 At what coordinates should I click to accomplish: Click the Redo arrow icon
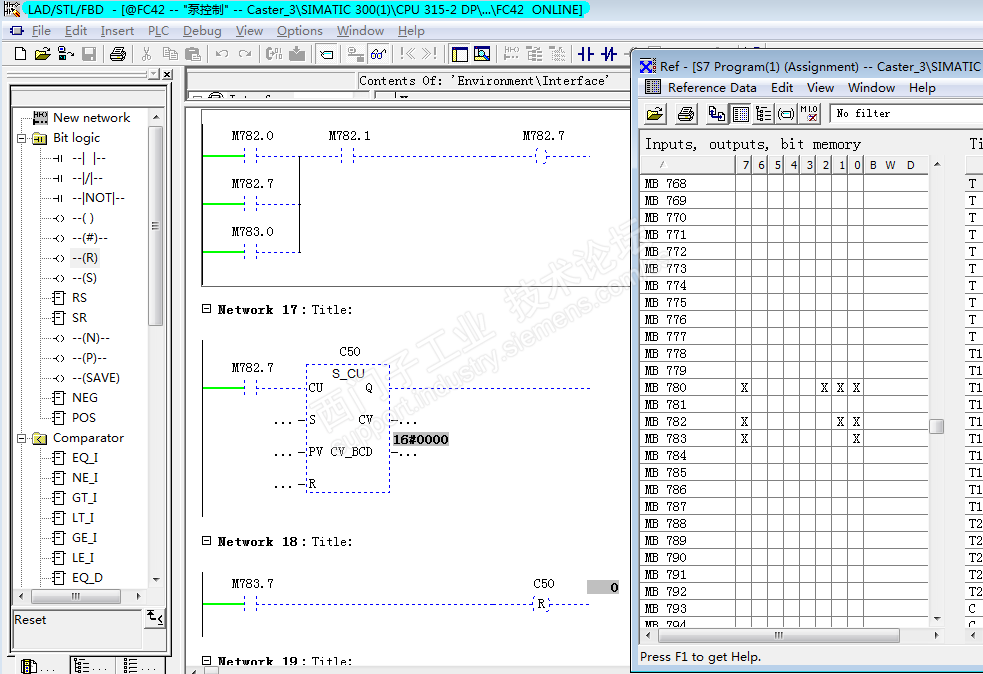point(245,54)
